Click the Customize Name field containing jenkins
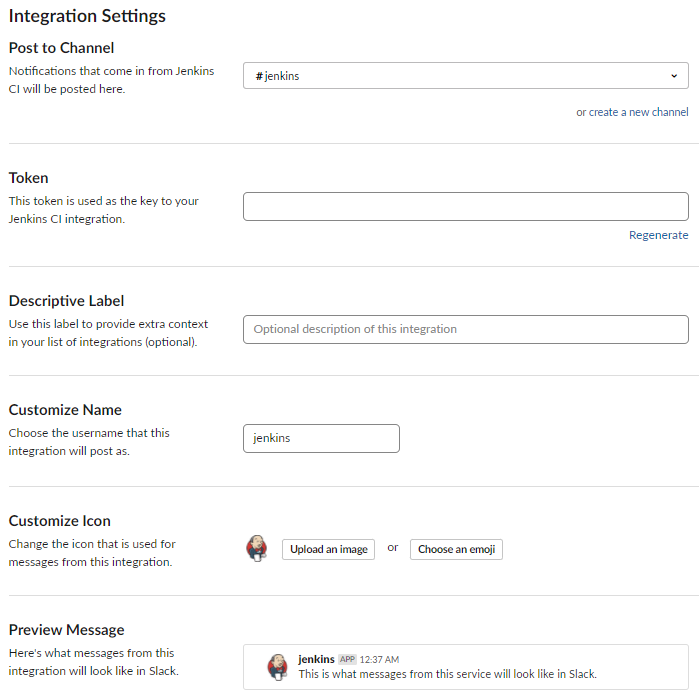The image size is (699, 697). coord(321,438)
